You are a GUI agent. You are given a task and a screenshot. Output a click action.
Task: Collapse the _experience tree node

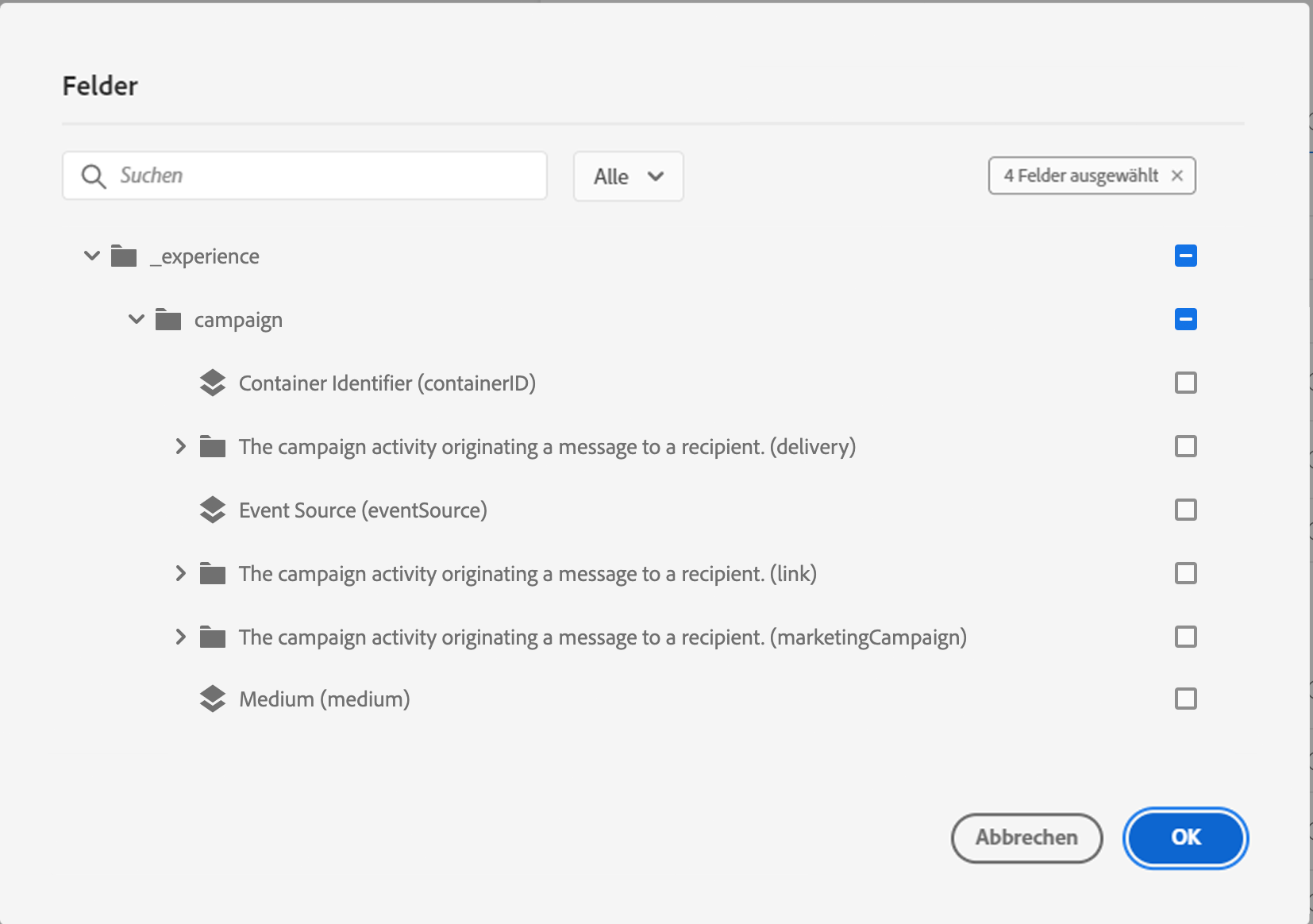(x=92, y=256)
